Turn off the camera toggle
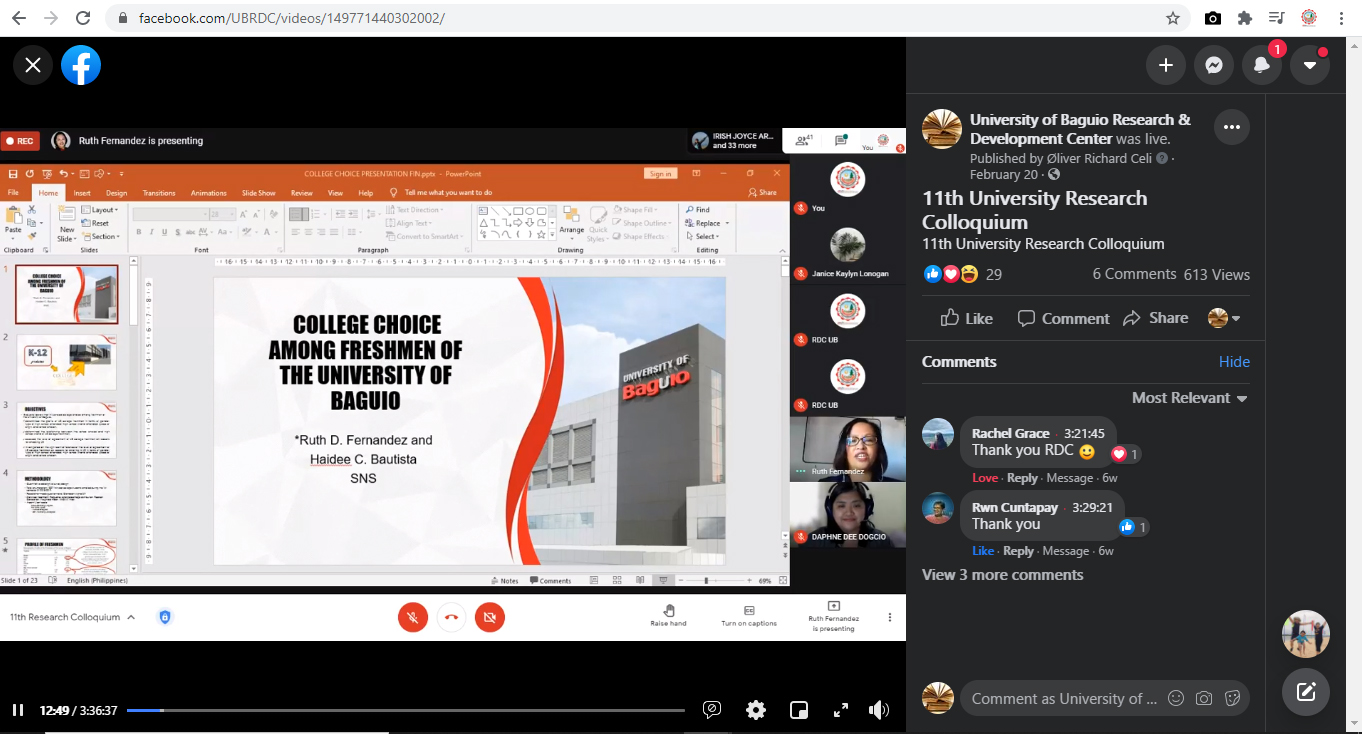 point(490,617)
